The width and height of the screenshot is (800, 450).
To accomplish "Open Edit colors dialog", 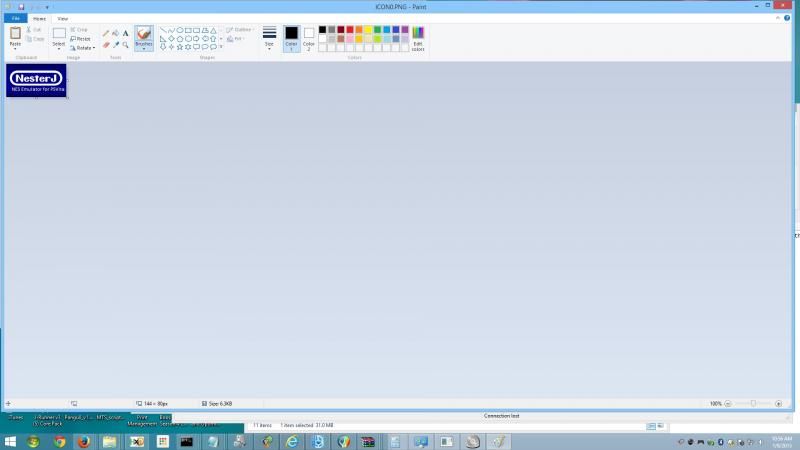I will pos(418,38).
